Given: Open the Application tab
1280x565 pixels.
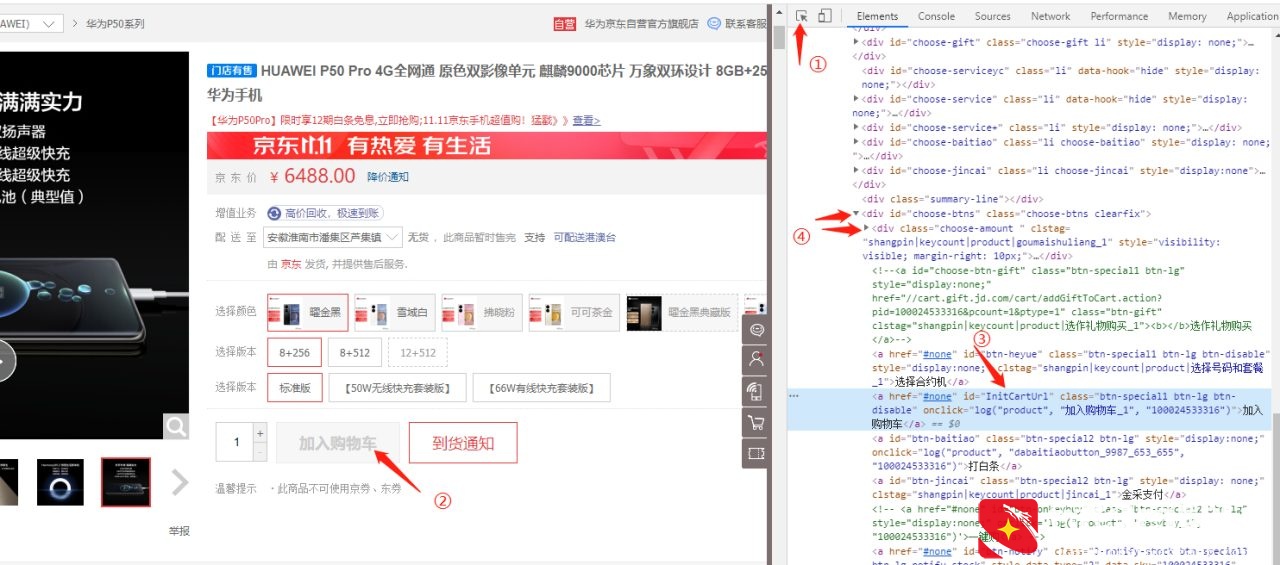Looking at the screenshot, I should point(1252,16).
